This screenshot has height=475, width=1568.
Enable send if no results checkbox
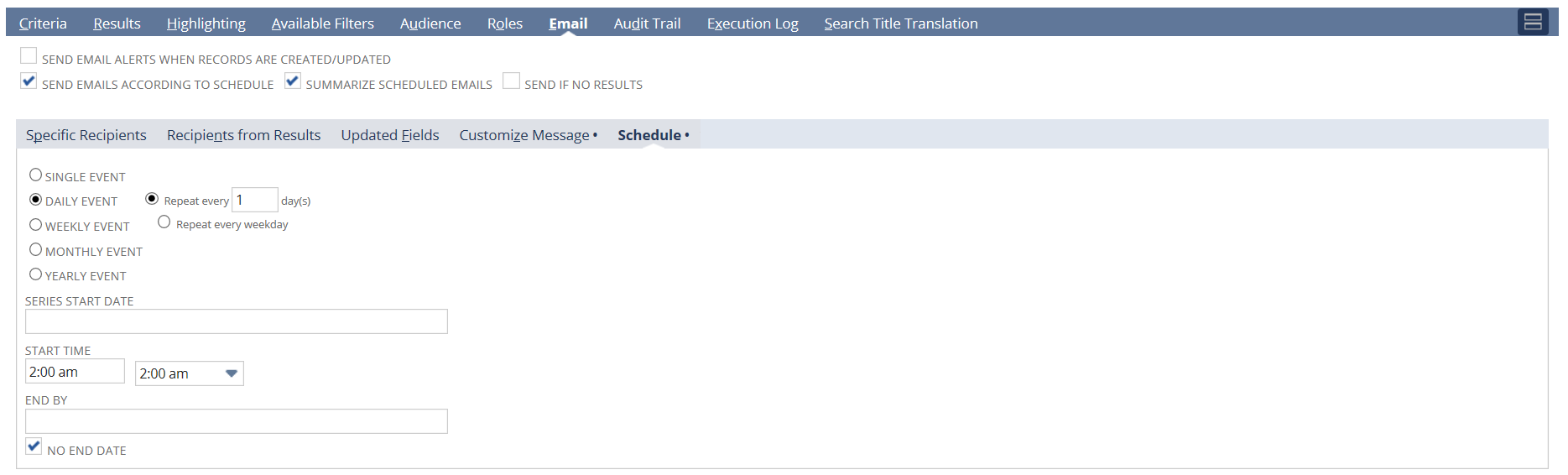tap(511, 81)
